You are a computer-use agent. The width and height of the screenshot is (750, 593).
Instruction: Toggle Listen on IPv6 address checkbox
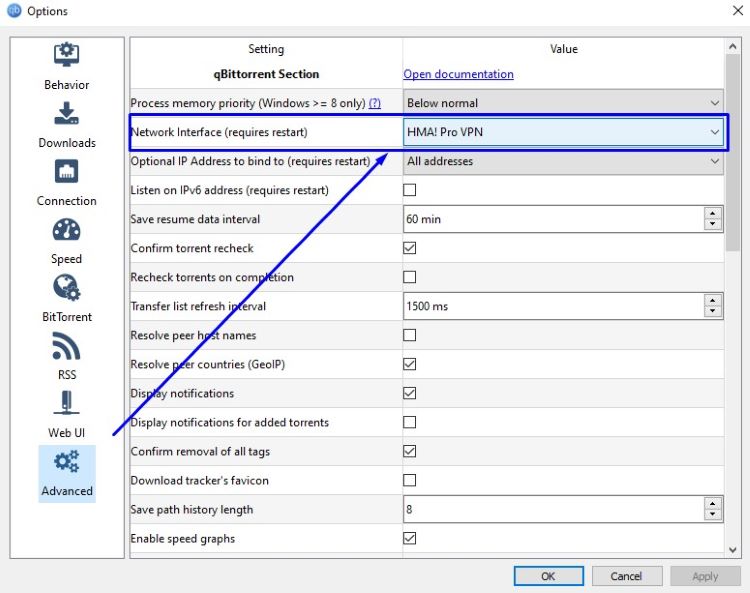tap(409, 190)
